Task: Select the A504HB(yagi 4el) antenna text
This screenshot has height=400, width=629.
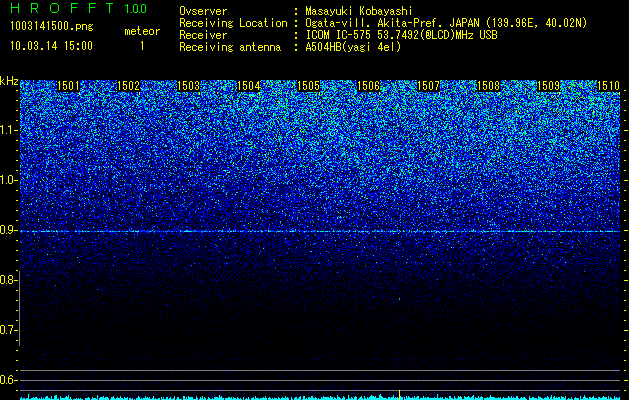Action: coord(353,47)
